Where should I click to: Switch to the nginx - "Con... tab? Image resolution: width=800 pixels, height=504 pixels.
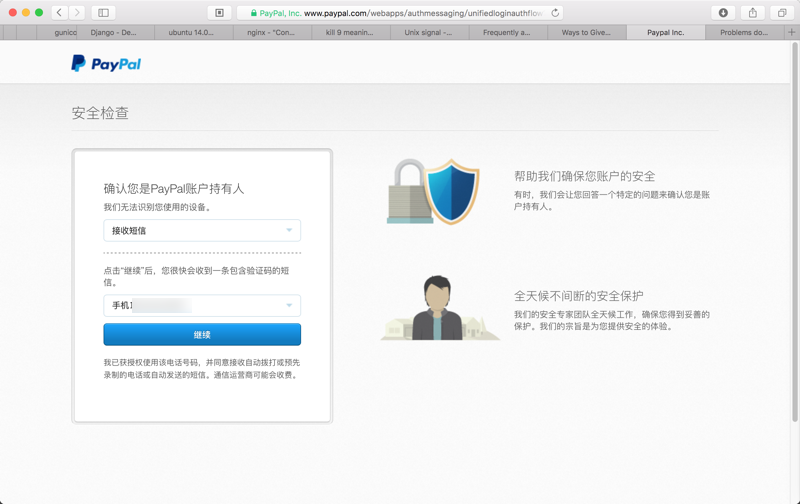point(270,32)
